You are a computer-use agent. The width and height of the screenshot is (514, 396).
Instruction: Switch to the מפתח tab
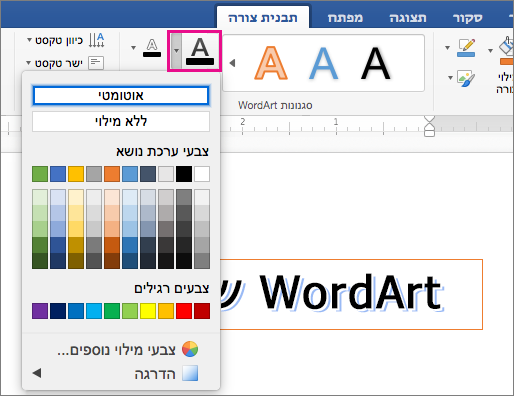(x=345, y=18)
